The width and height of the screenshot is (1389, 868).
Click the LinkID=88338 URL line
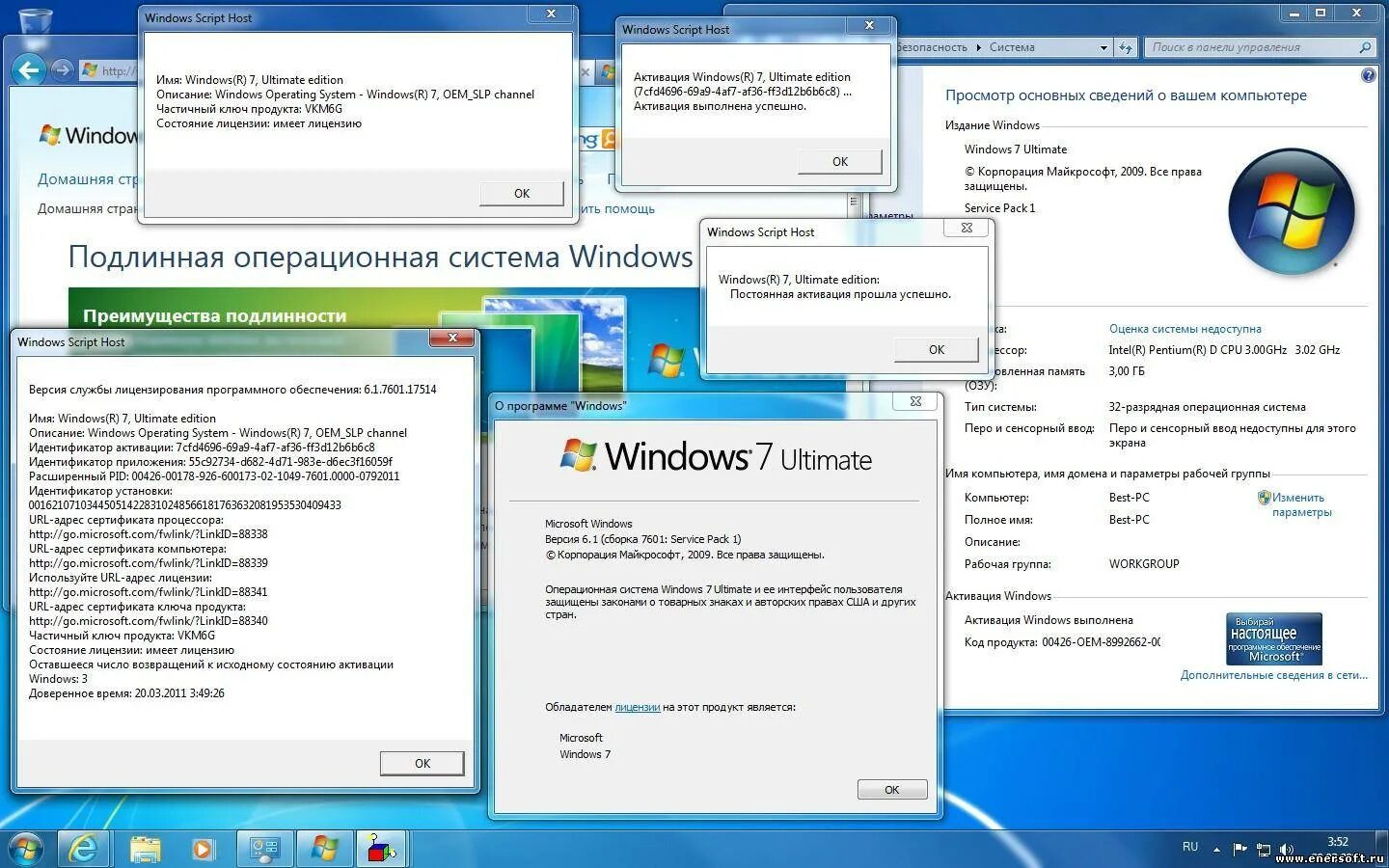[x=149, y=534]
